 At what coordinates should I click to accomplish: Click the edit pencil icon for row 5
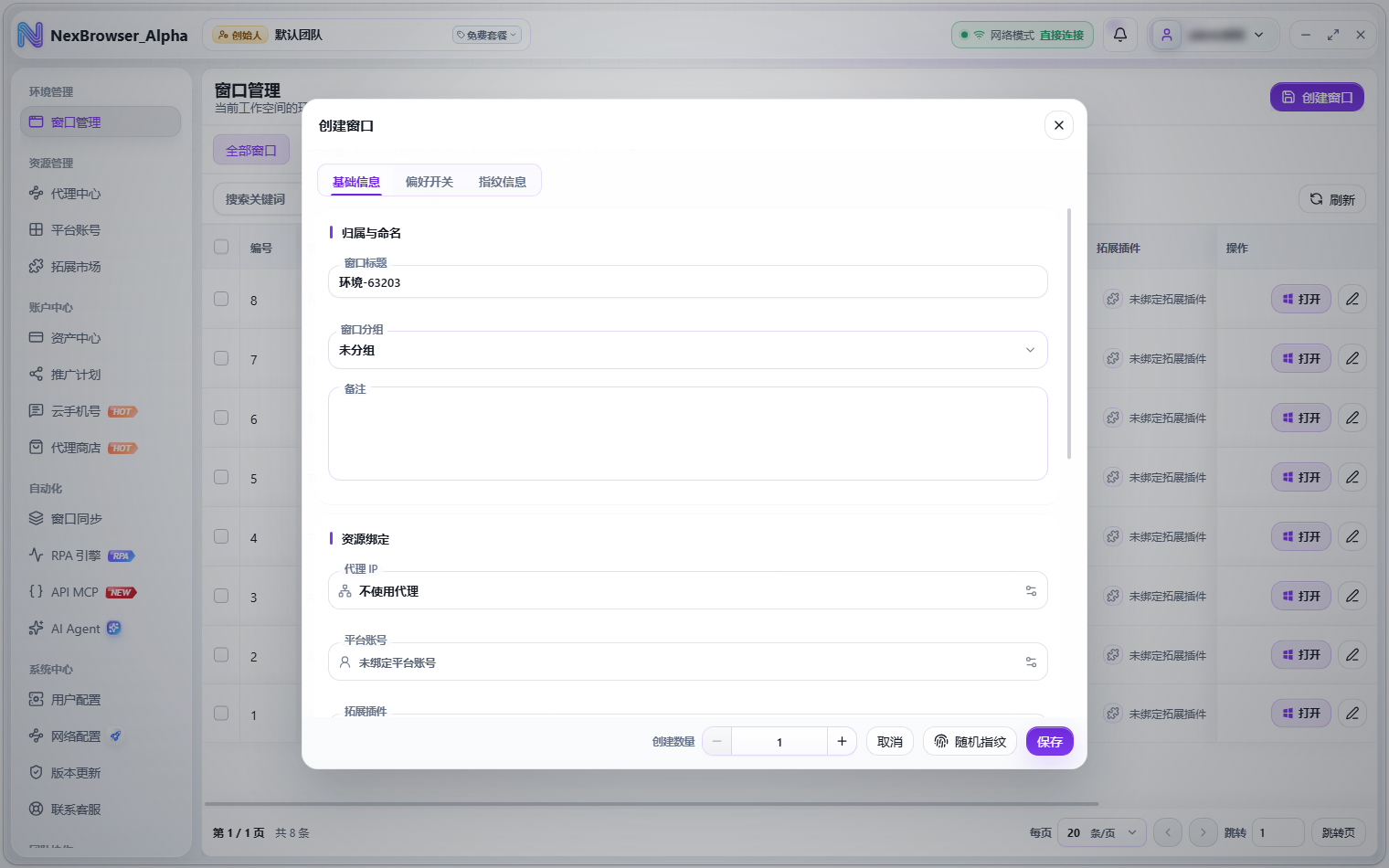1352,477
